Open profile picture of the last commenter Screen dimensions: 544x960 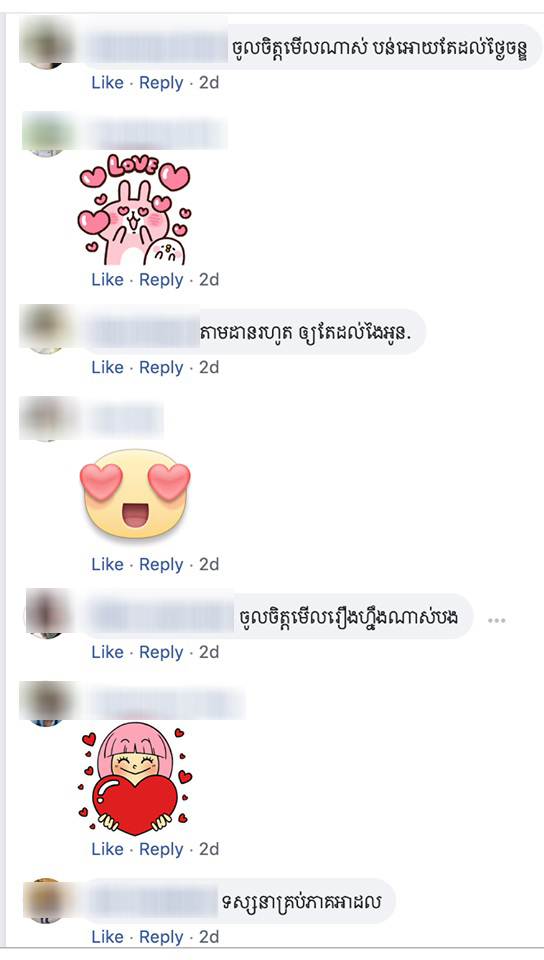coord(46,900)
